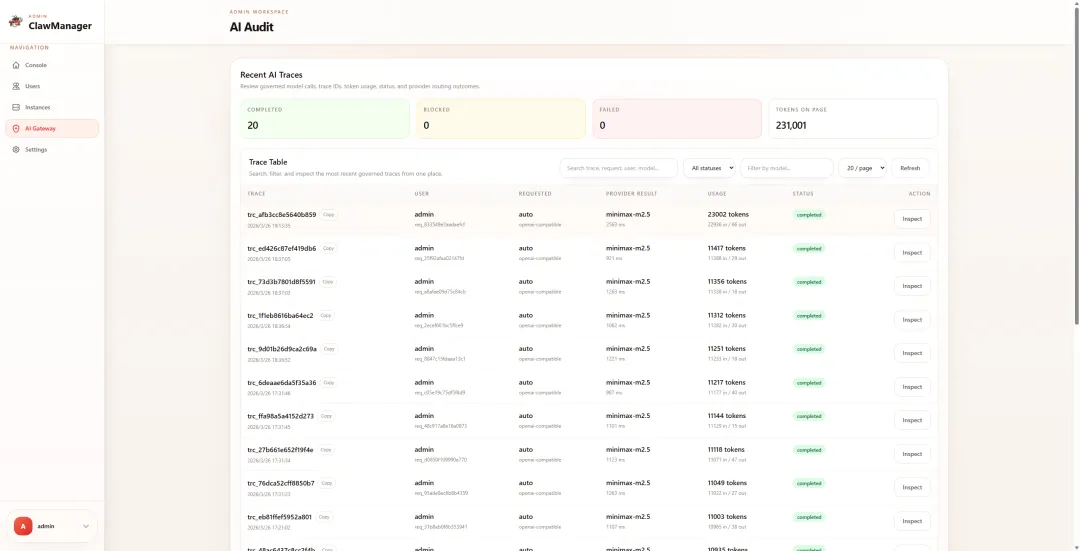1080x551 pixels.
Task: Click the 11356 tokens usage value
Action: coord(727,282)
